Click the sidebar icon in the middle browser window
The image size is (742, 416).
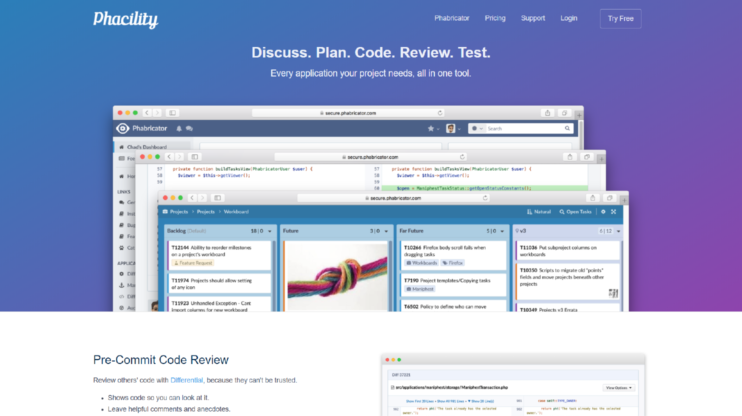point(194,157)
